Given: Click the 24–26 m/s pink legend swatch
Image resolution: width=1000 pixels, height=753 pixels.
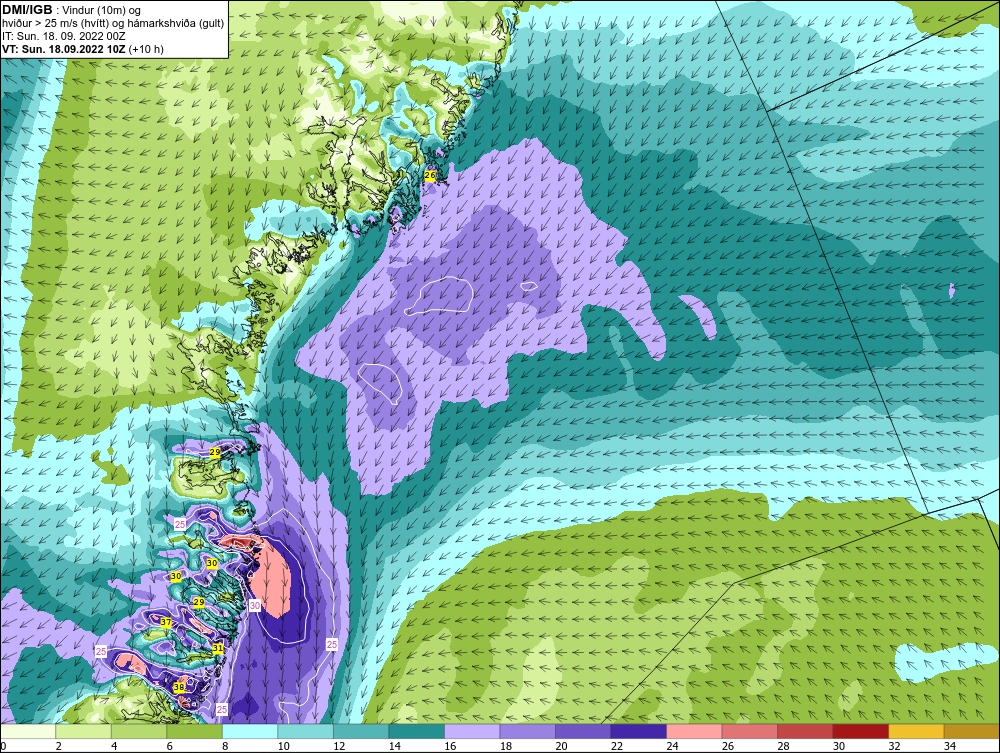Looking at the screenshot, I should [x=694, y=731].
